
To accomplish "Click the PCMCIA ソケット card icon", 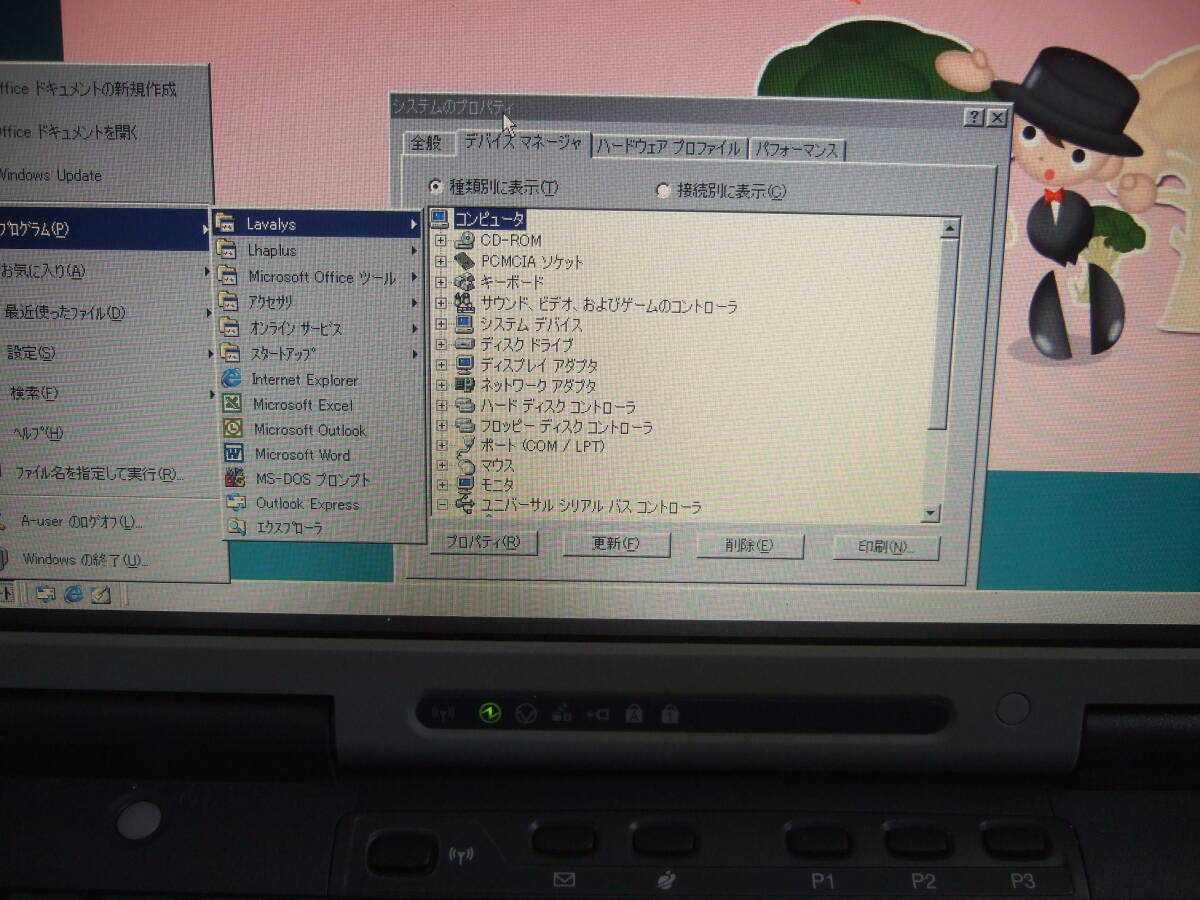I will pyautogui.click(x=464, y=262).
